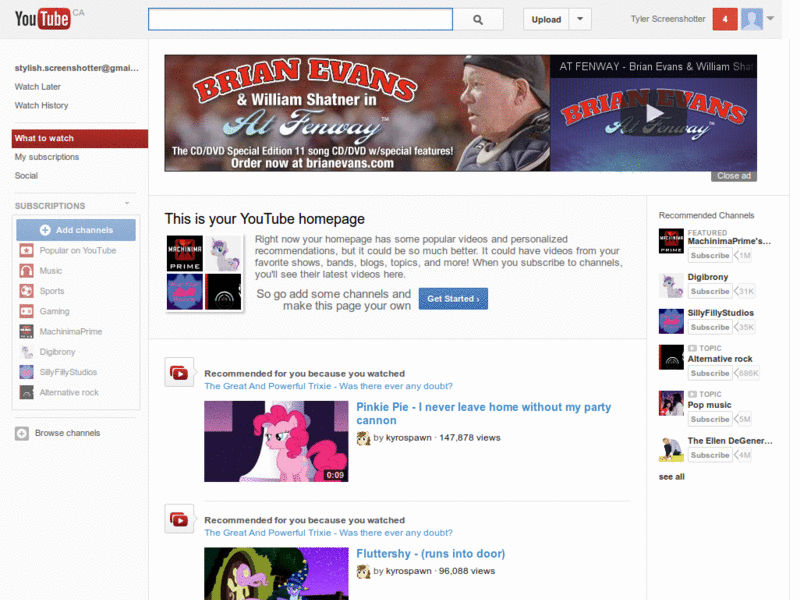Image resolution: width=800 pixels, height=600 pixels.
Task: Subscribe to Alternative rock topic
Action: pos(710,373)
